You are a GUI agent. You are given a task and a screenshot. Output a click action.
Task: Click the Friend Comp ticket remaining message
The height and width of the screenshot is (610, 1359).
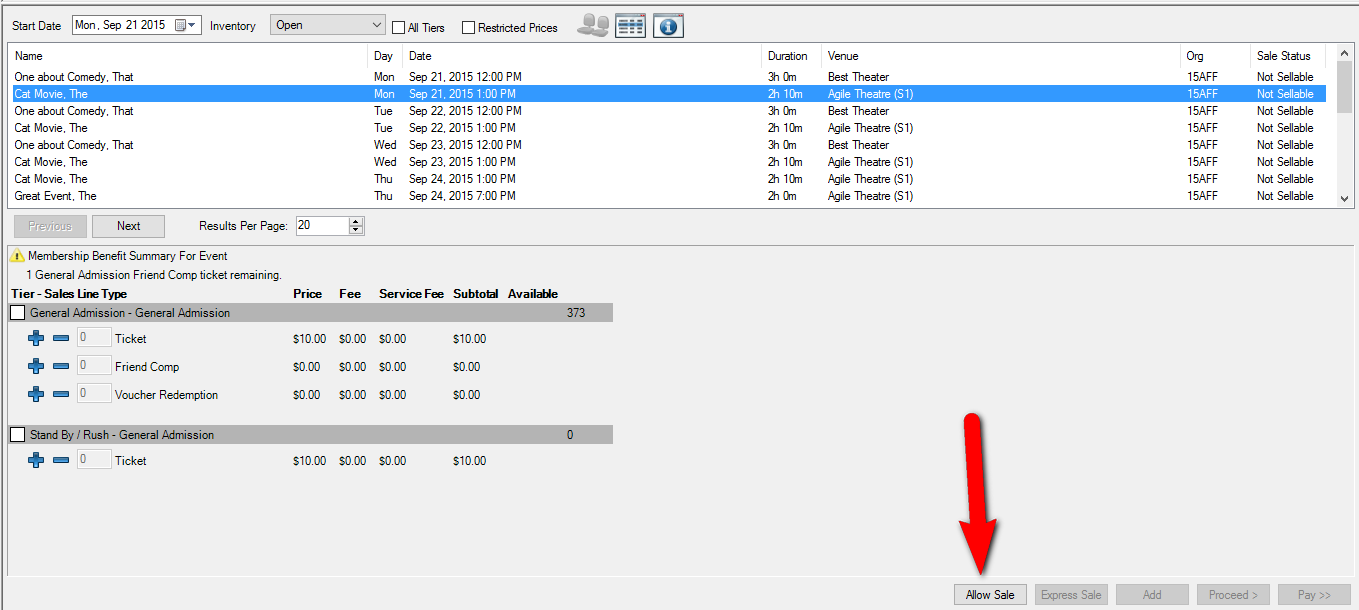click(154, 274)
